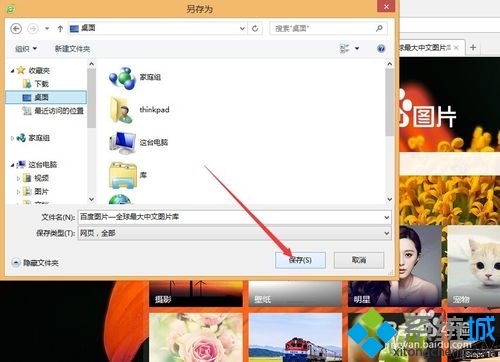Change the view layout icon
Screen dimensions: 500x362
coord(344,49)
